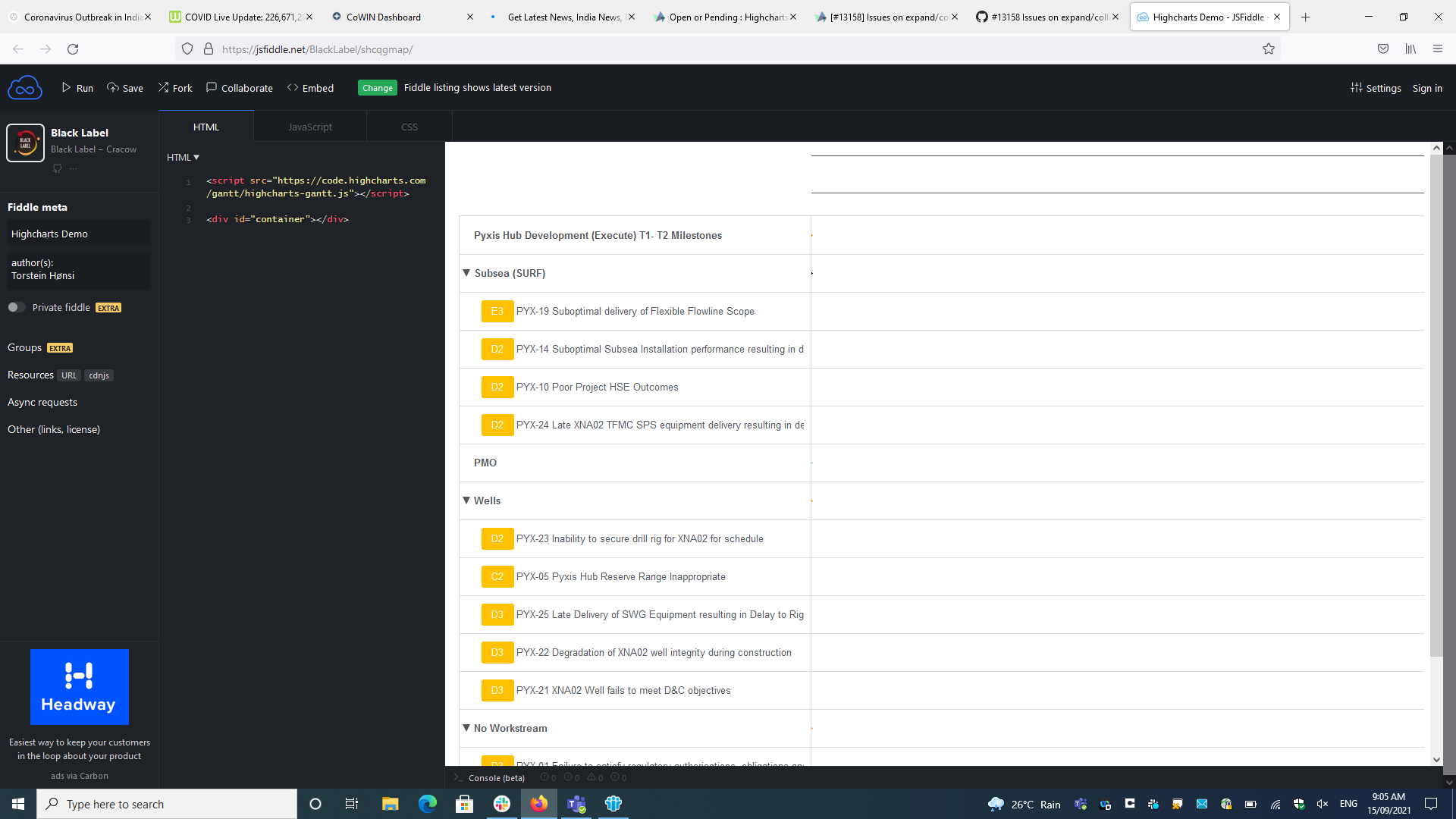
Task: Open the tracking protection shield icon
Action: 187,49
